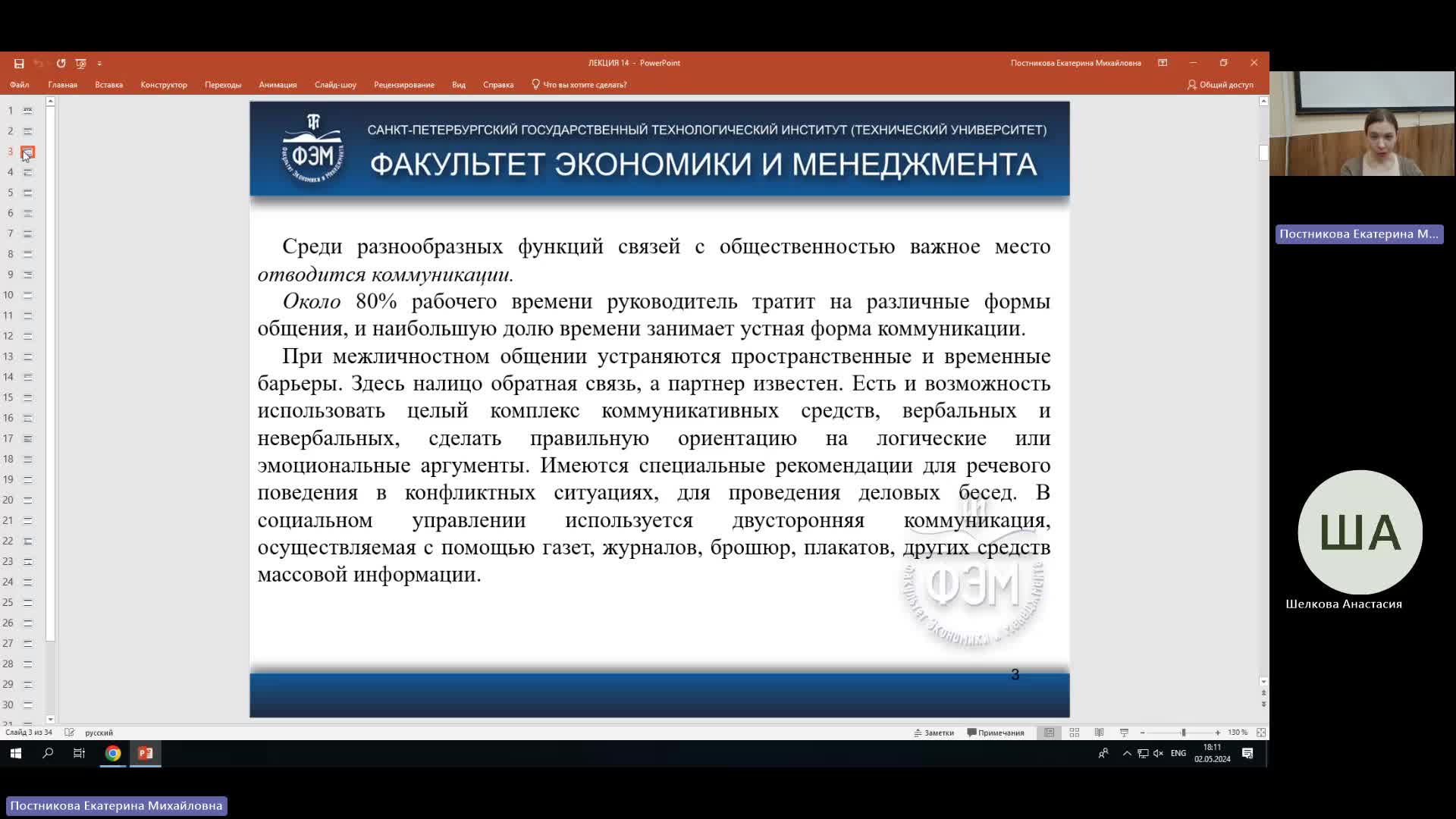Click the русский language indicator
Viewport: 1456px width, 819px height.
[x=99, y=733]
